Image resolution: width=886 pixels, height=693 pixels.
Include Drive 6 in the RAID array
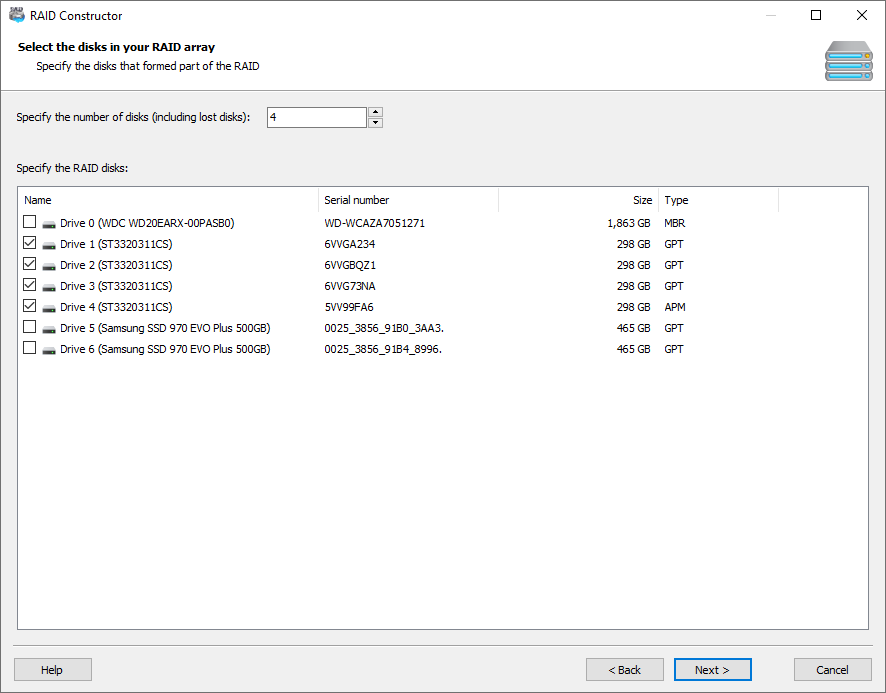coord(29,348)
